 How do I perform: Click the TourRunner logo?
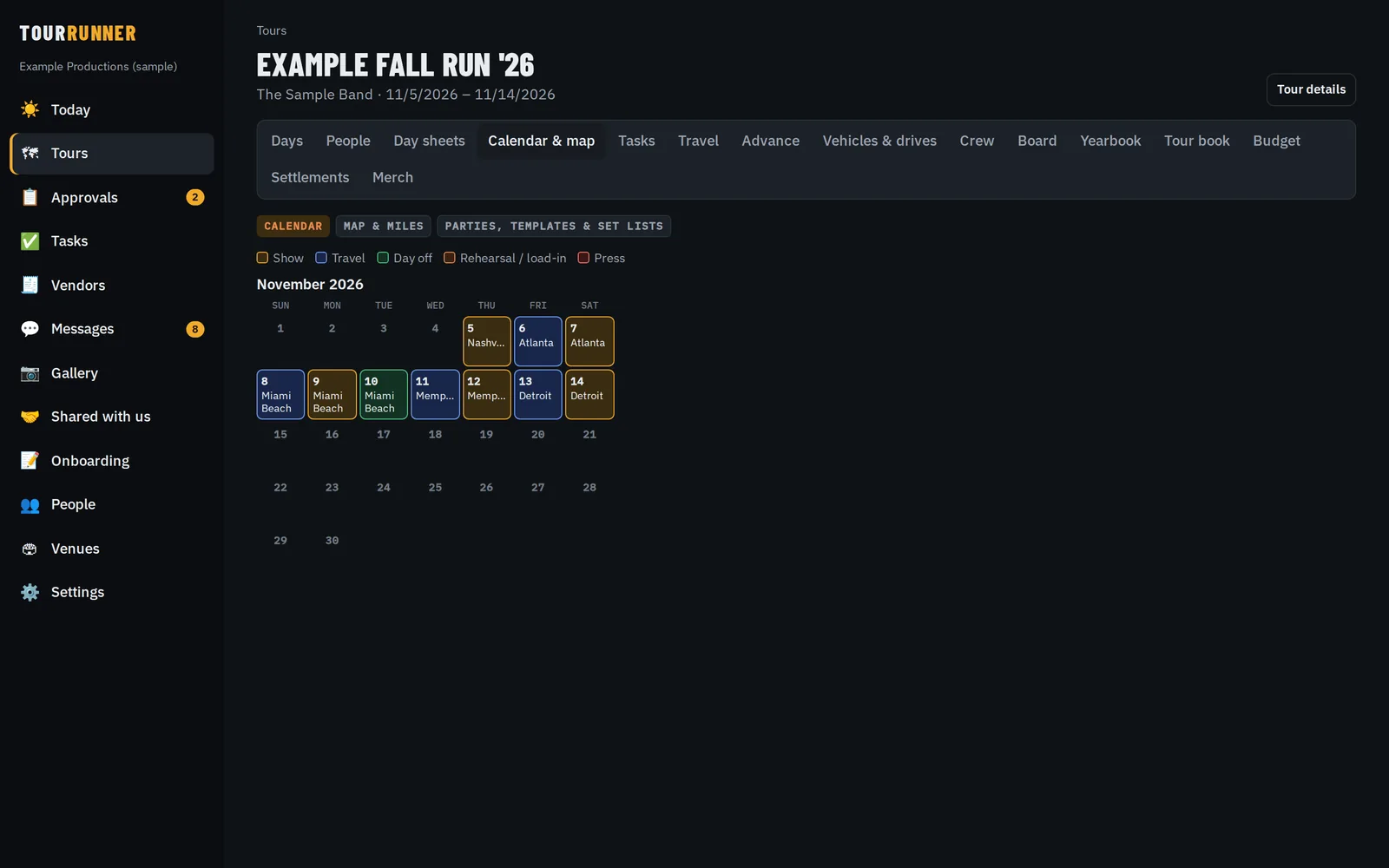(78, 34)
